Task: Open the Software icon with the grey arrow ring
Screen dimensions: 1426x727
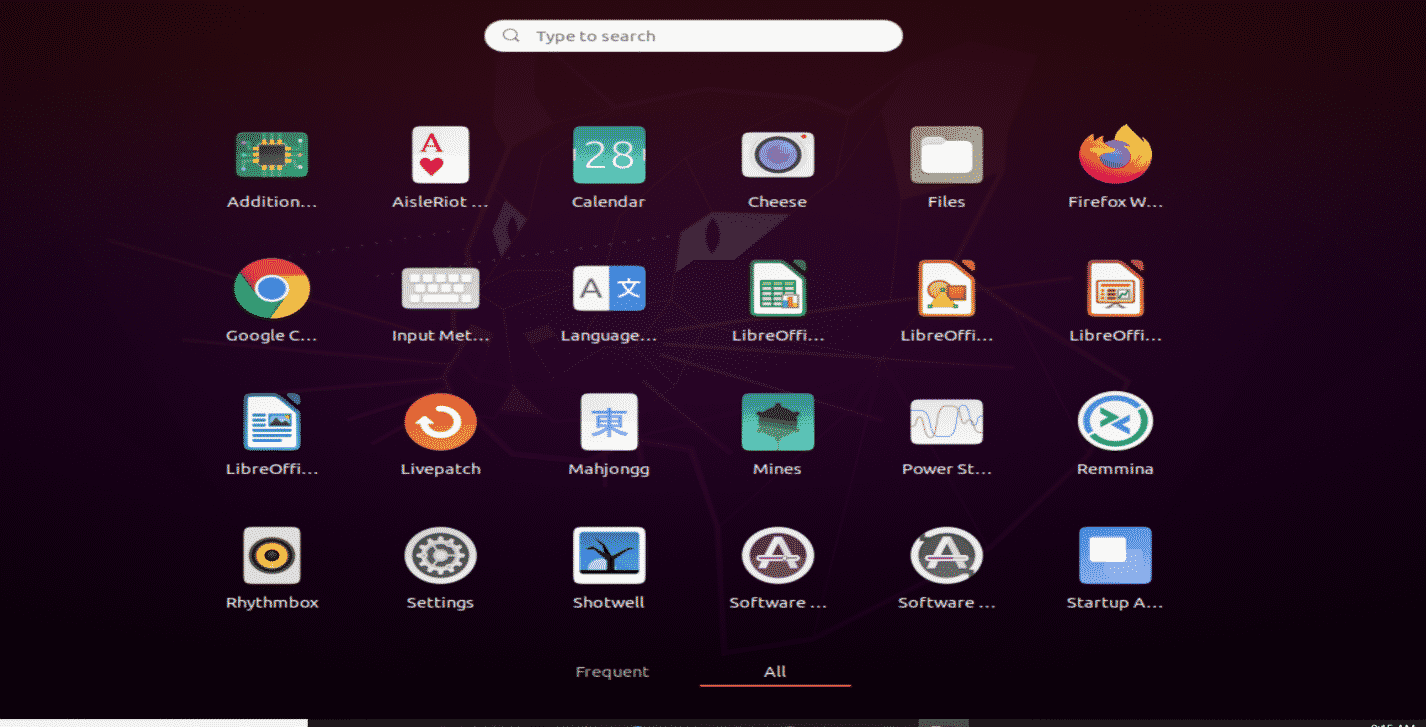Action: (946, 555)
